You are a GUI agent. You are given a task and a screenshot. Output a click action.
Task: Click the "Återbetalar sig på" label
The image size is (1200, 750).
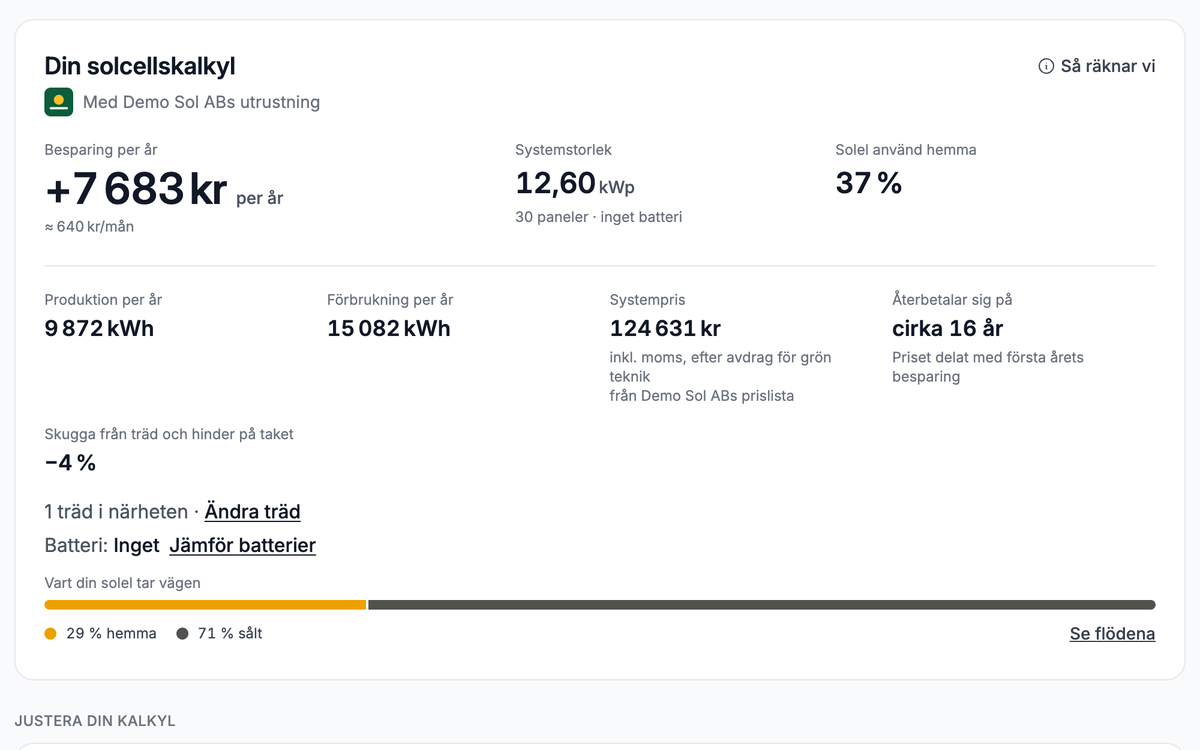pyautogui.click(x=952, y=300)
